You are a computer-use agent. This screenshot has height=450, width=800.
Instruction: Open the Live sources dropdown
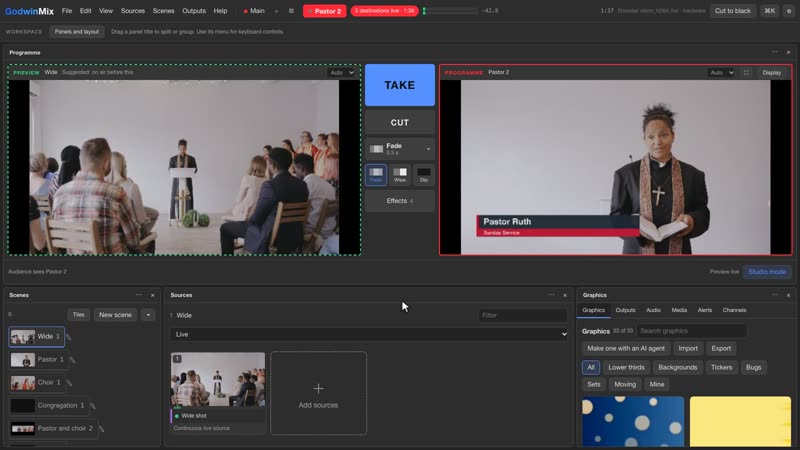click(x=369, y=334)
